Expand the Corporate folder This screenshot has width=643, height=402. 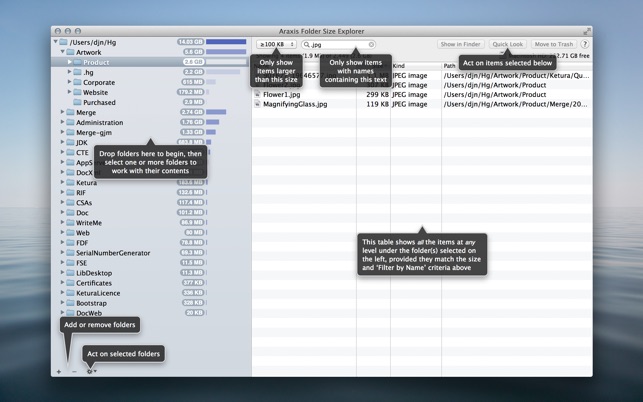pyautogui.click(x=70, y=82)
